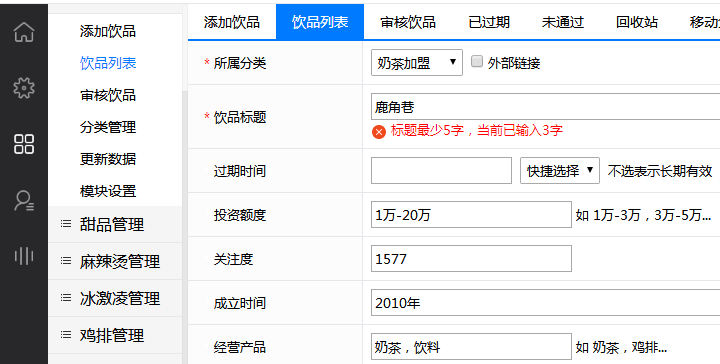Click the empty 过期时间 input field
The image size is (720, 364).
pos(441,171)
